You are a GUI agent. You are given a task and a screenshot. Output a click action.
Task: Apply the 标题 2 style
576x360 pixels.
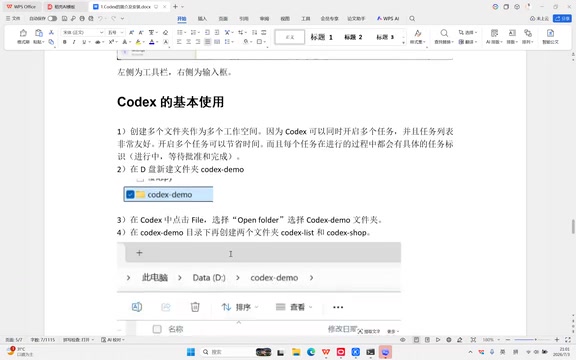(x=353, y=37)
